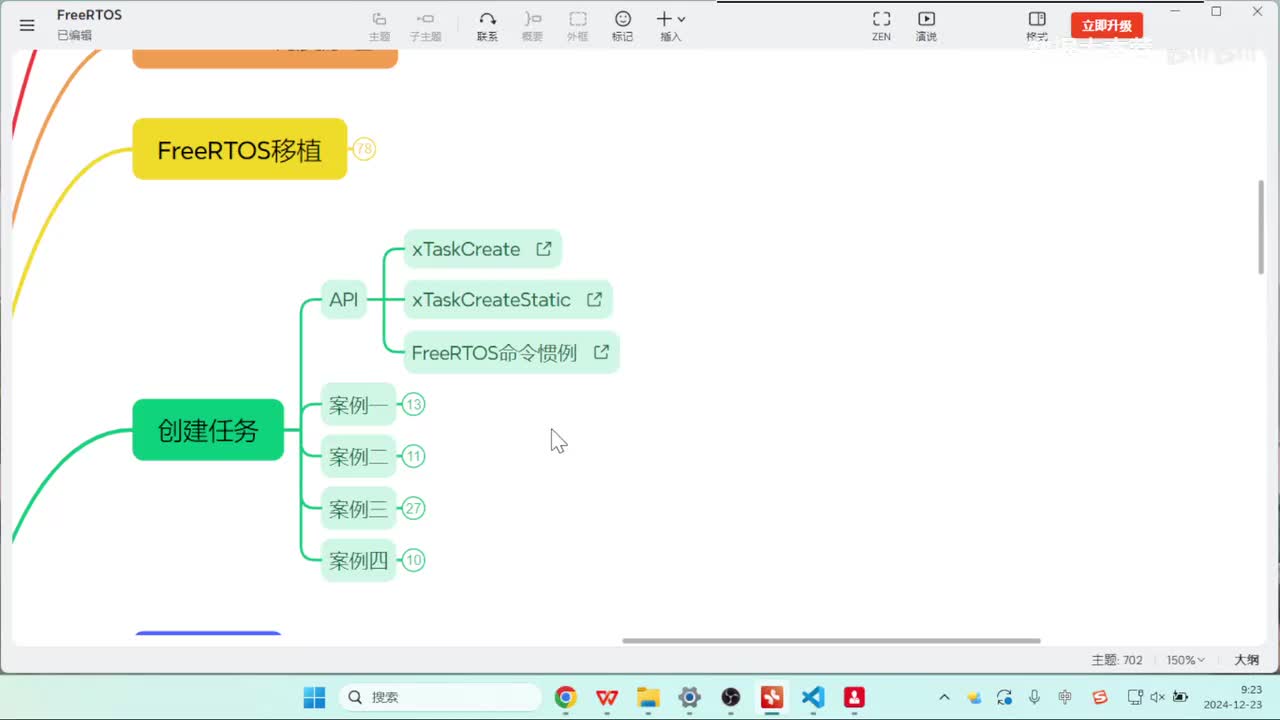Image resolution: width=1280 pixels, height=720 pixels.
Task: Select the API subtopic node
Action: click(x=344, y=300)
